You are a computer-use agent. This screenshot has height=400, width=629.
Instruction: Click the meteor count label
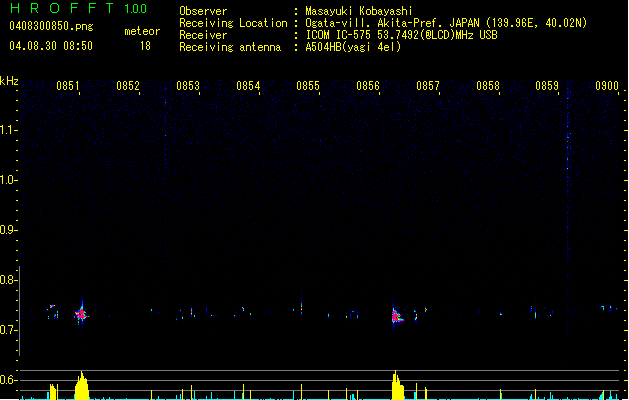(142, 31)
